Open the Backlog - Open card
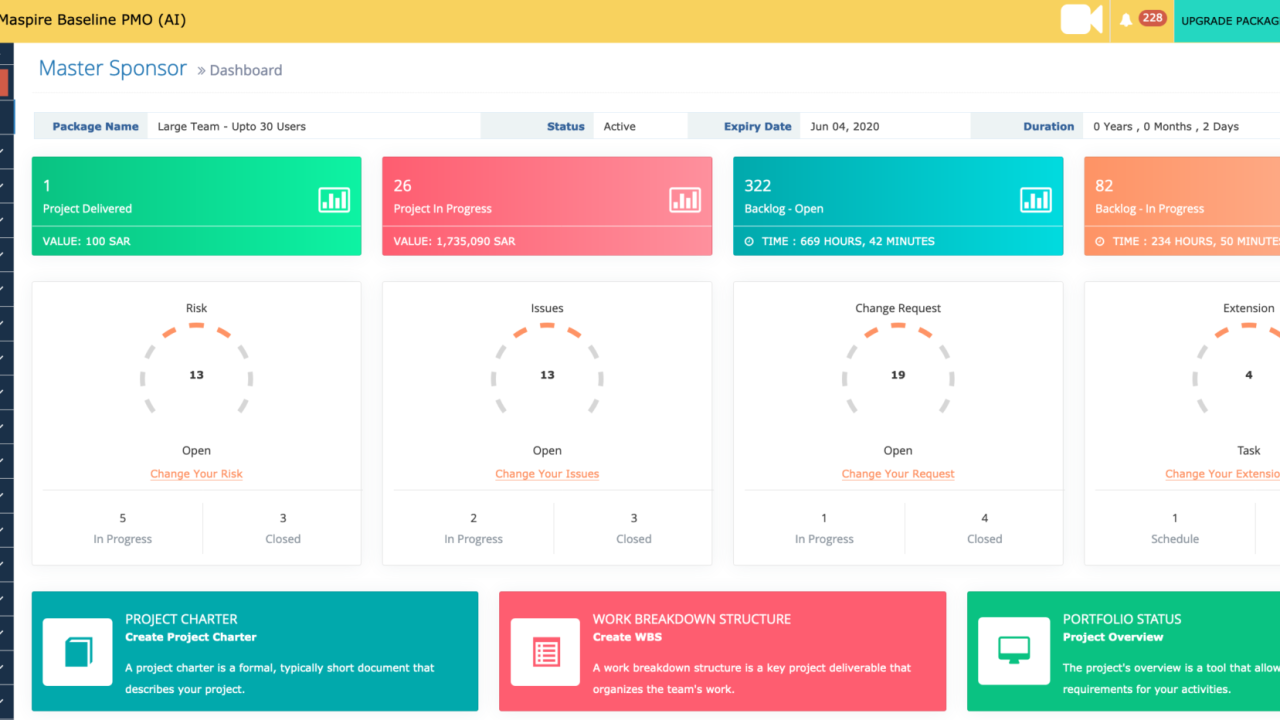1280x720 pixels. [x=898, y=206]
